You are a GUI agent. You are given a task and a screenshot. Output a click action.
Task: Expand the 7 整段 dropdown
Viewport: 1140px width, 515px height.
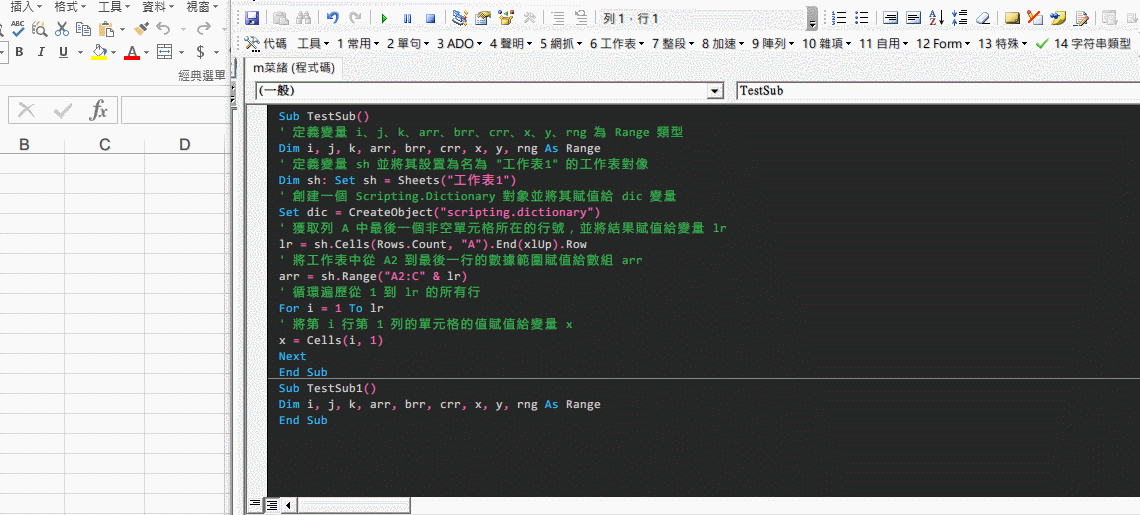click(x=673, y=44)
